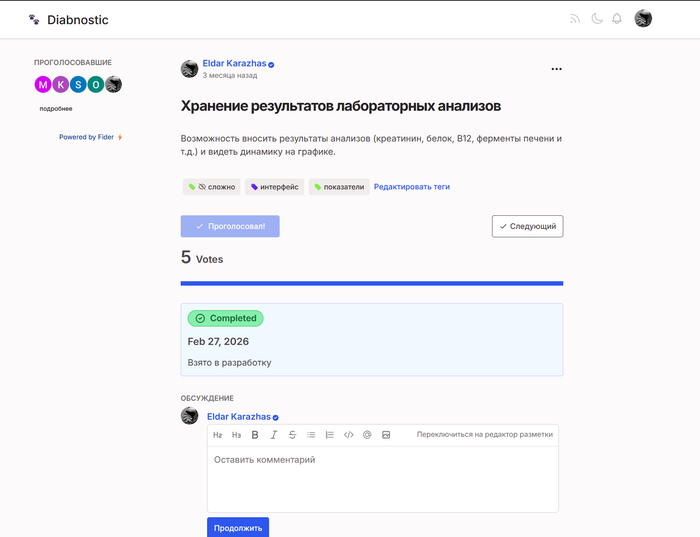Select voter avatar S
The image size is (700, 537).
click(x=78, y=84)
